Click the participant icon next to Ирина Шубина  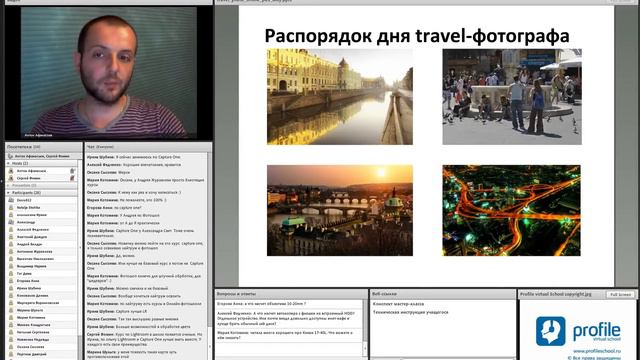[11, 289]
